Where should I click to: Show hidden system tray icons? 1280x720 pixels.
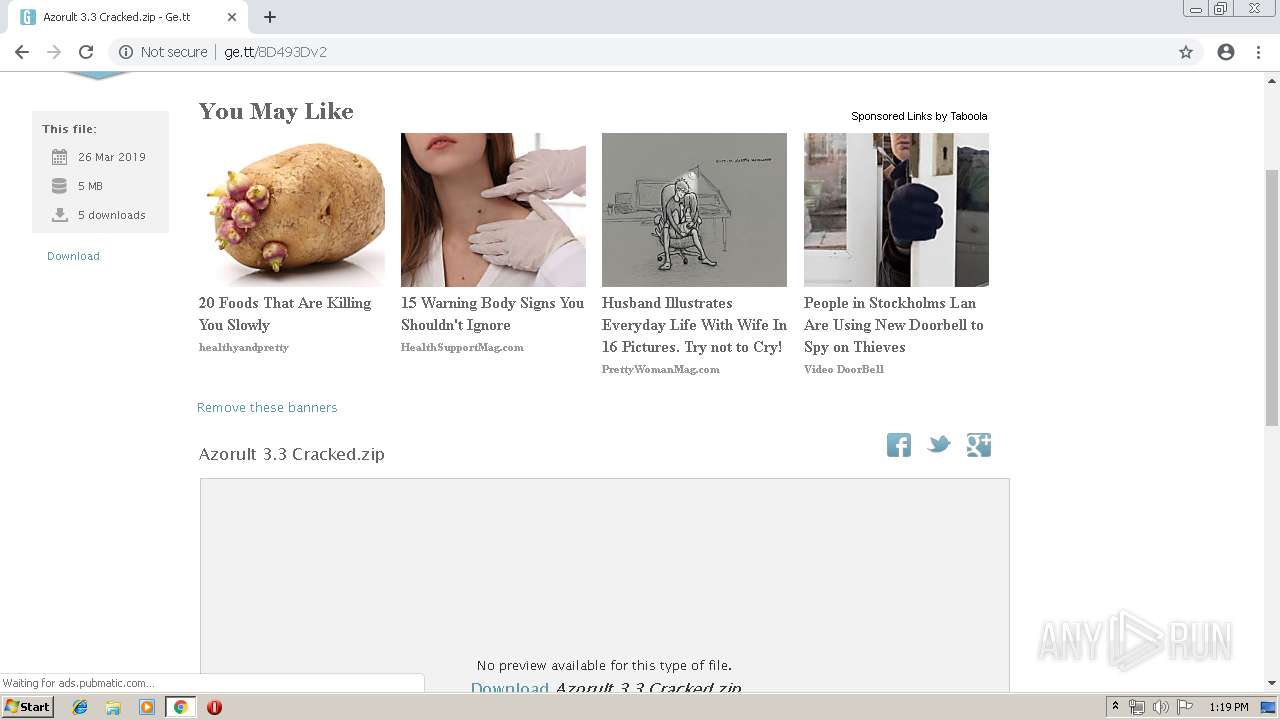click(1115, 707)
